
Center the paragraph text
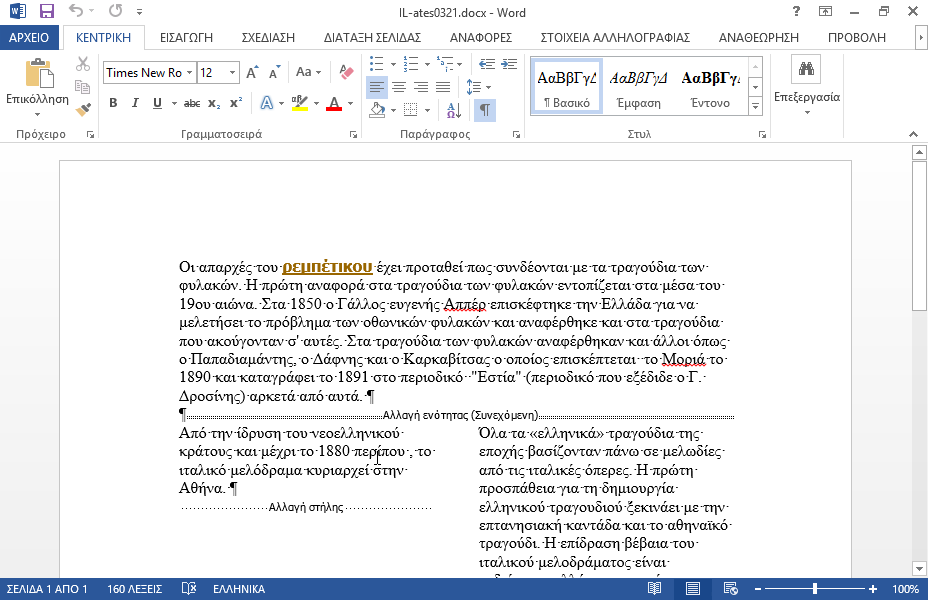pos(399,87)
